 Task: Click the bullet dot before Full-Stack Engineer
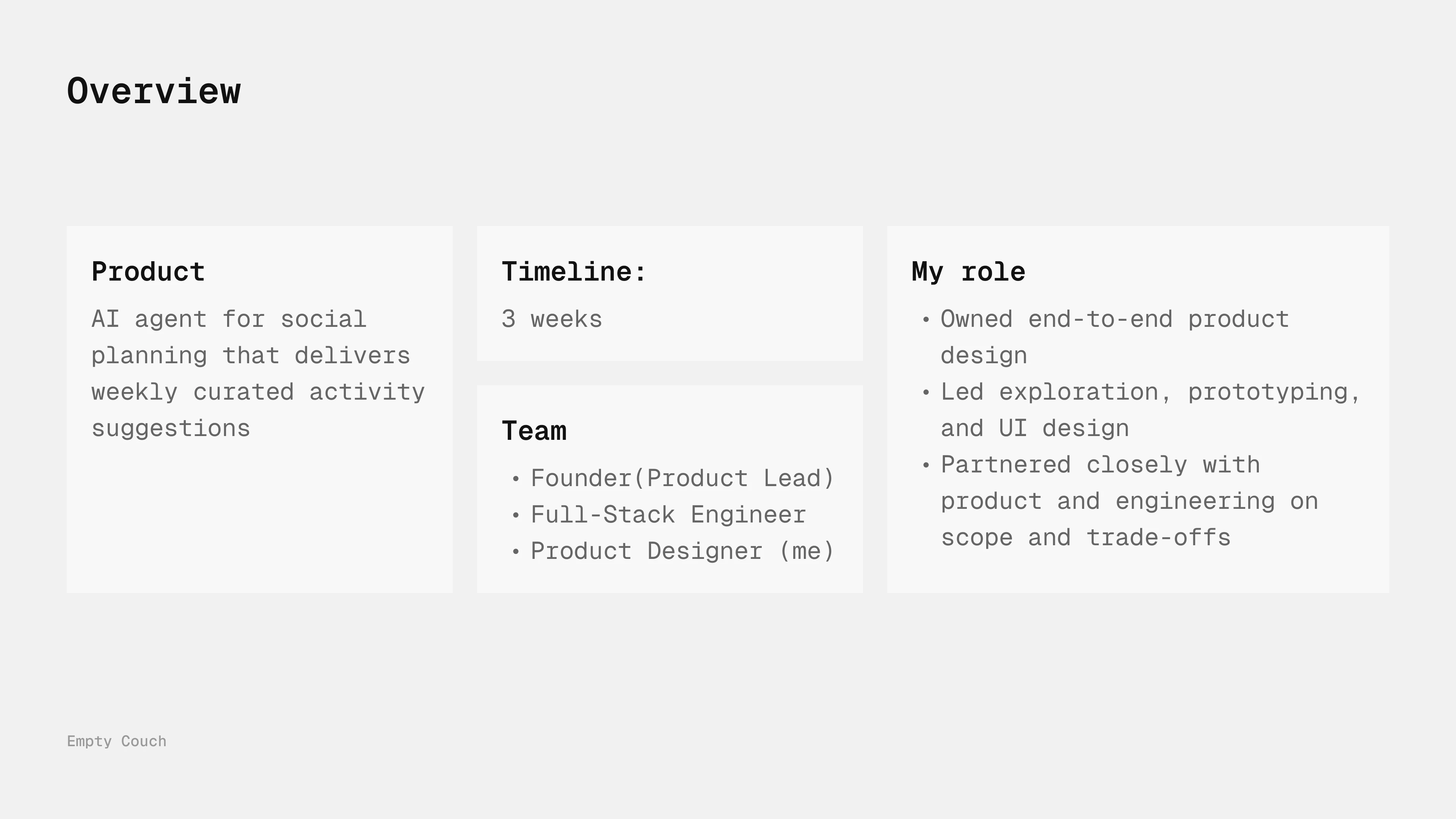(516, 516)
